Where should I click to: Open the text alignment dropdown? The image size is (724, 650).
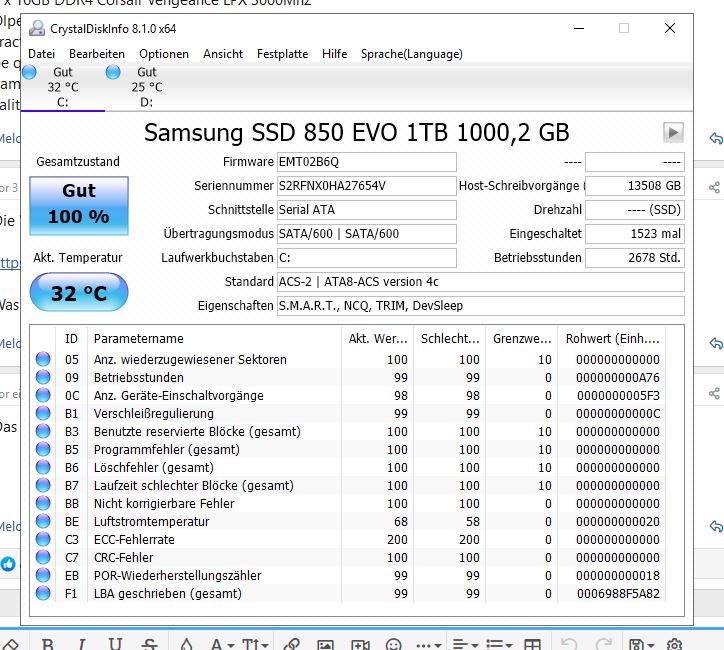465,644
